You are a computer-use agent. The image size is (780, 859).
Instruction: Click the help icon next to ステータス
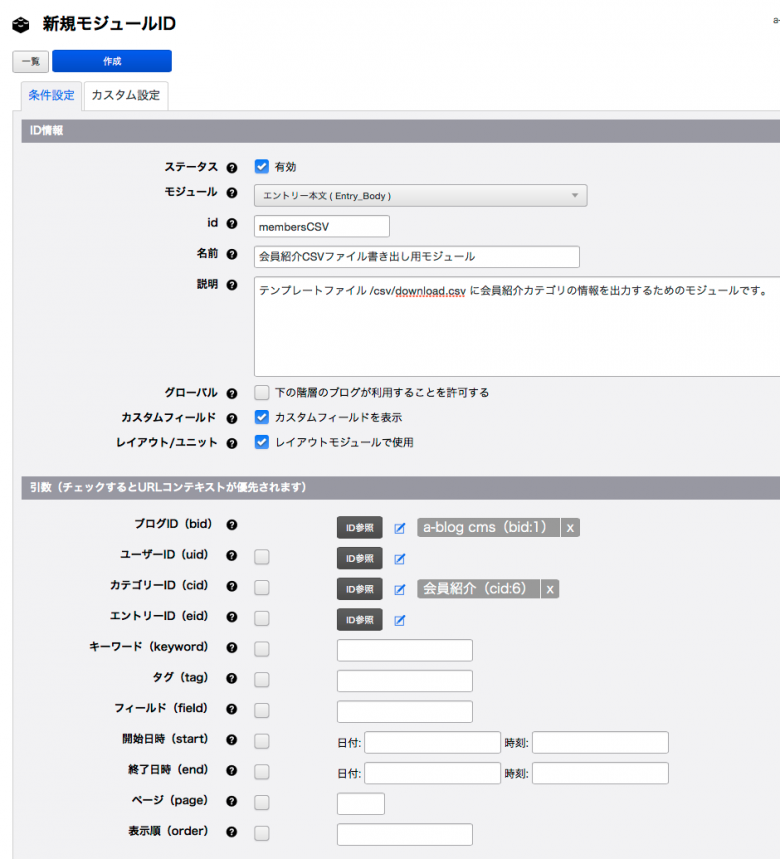(232, 168)
